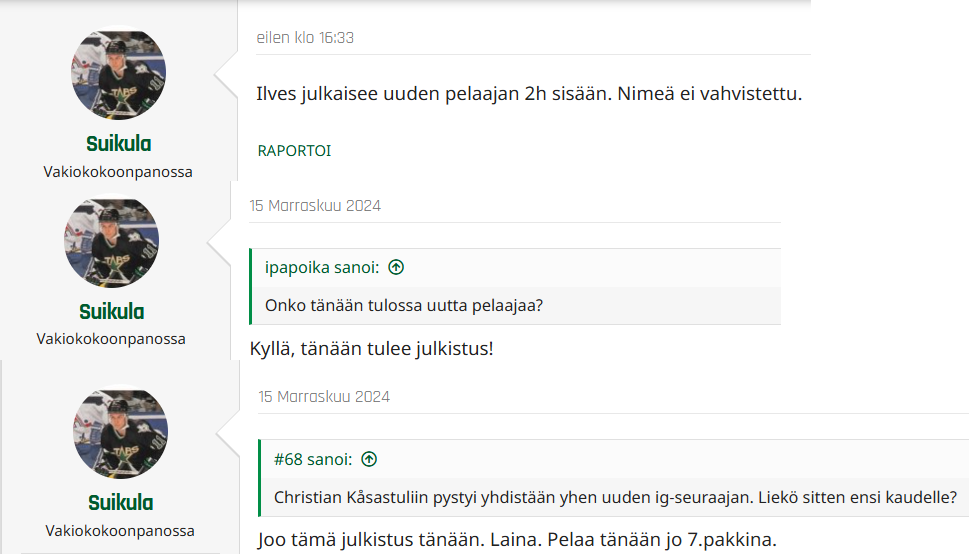Click "Vakiokokoonpanossa" under the top post's Suikula
The image size is (969, 554).
[118, 171]
